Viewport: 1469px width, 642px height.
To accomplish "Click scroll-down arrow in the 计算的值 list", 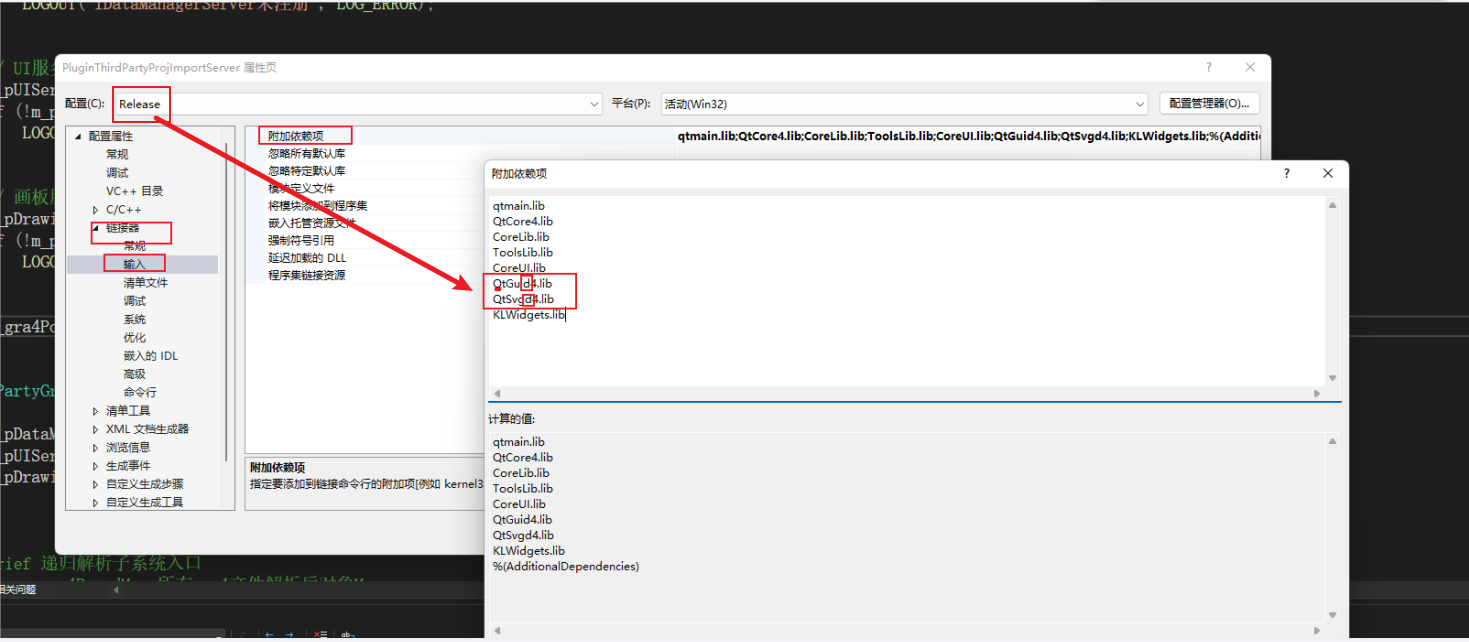I will (x=1332, y=615).
